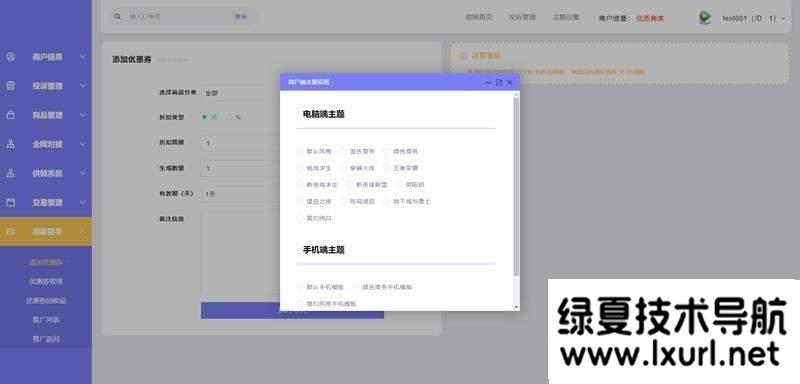Select the 元 discount type radio
Screen dimensions: 800x384
click(x=205, y=117)
